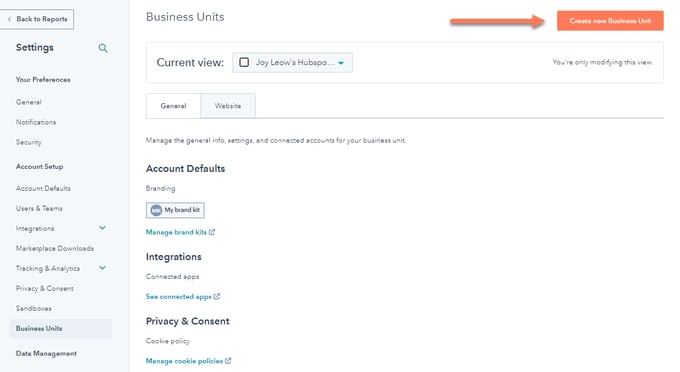Click external link icon beside Manage cookie policies
Screen dimensions: 680x372
pyautogui.click(x=228, y=361)
